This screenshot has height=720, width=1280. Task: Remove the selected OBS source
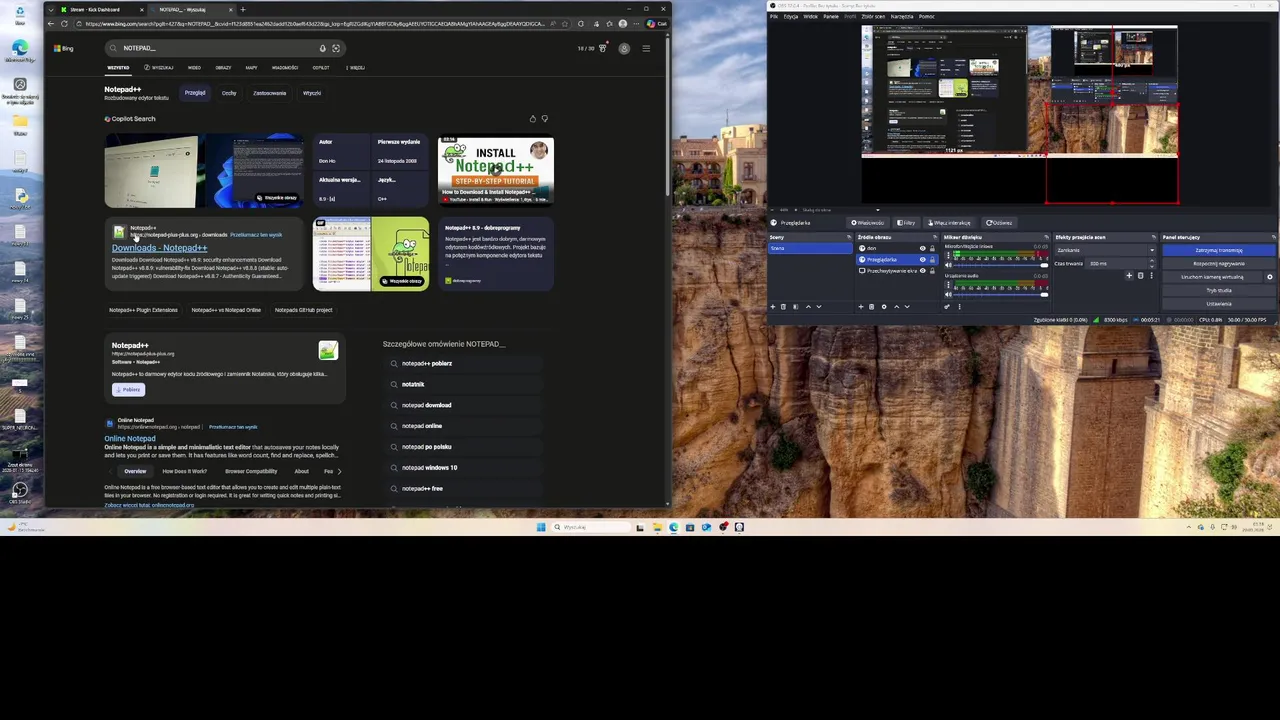click(871, 307)
